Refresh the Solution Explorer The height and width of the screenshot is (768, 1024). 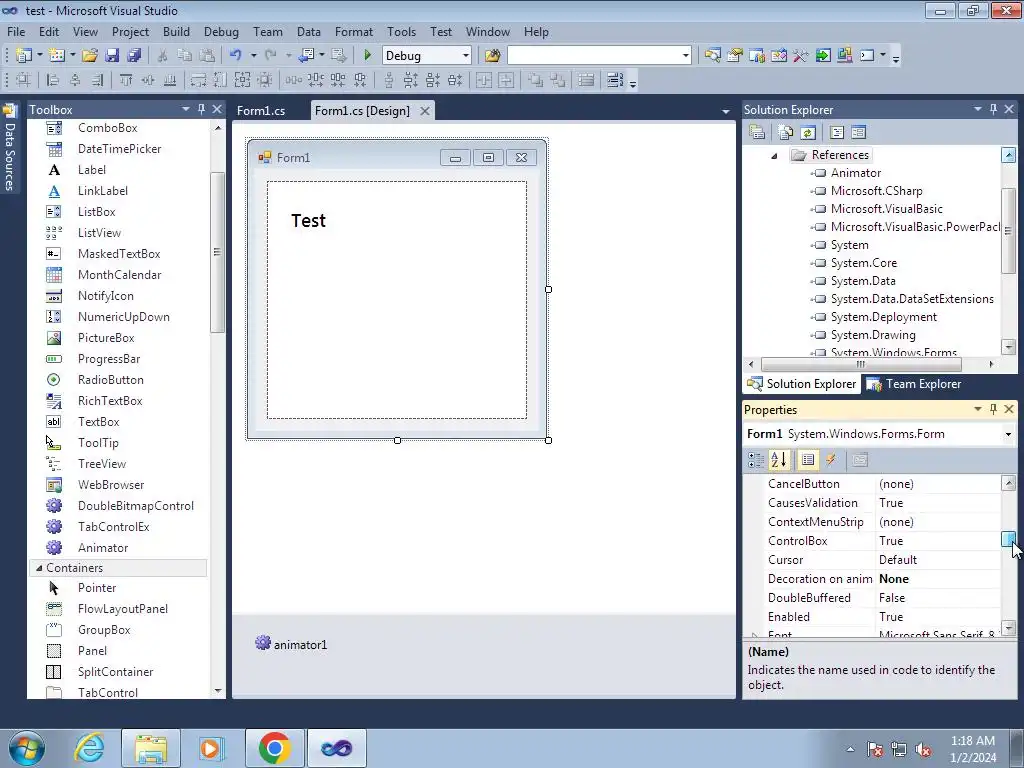click(808, 133)
